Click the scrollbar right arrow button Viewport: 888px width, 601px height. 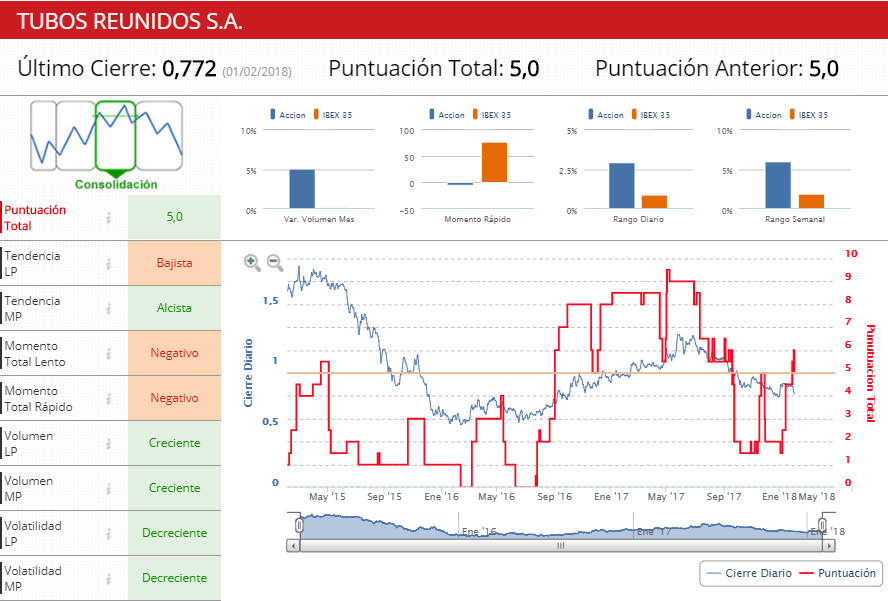(829, 546)
